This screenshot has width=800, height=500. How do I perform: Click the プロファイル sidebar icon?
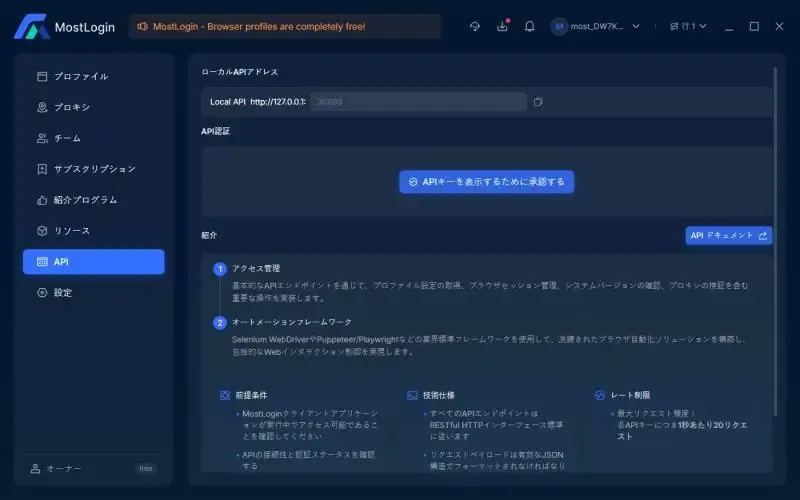point(42,77)
